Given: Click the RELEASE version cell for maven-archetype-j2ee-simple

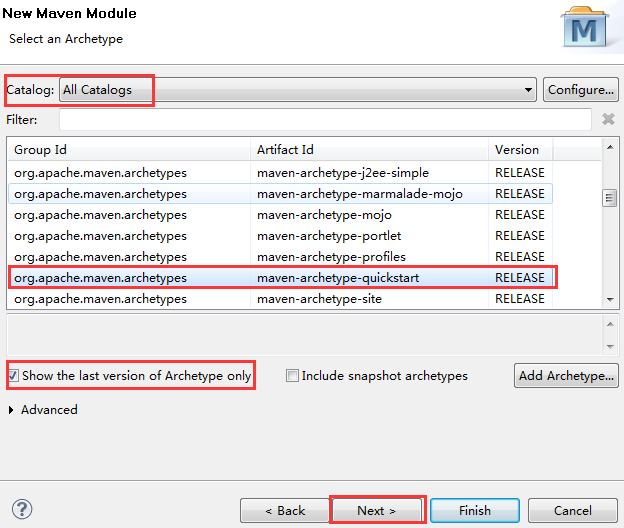Looking at the screenshot, I should [520, 173].
